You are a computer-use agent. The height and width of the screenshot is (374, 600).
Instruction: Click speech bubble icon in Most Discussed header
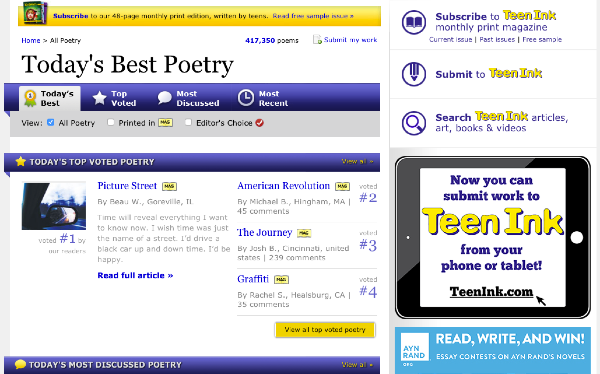tap(20, 364)
